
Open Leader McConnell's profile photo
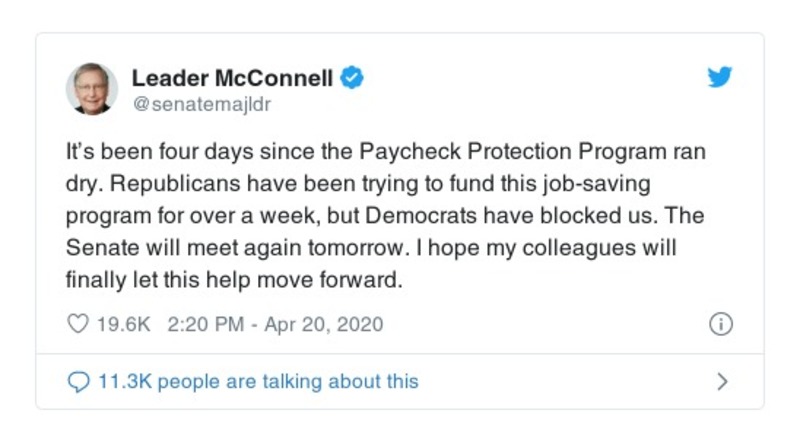[x=92, y=88]
